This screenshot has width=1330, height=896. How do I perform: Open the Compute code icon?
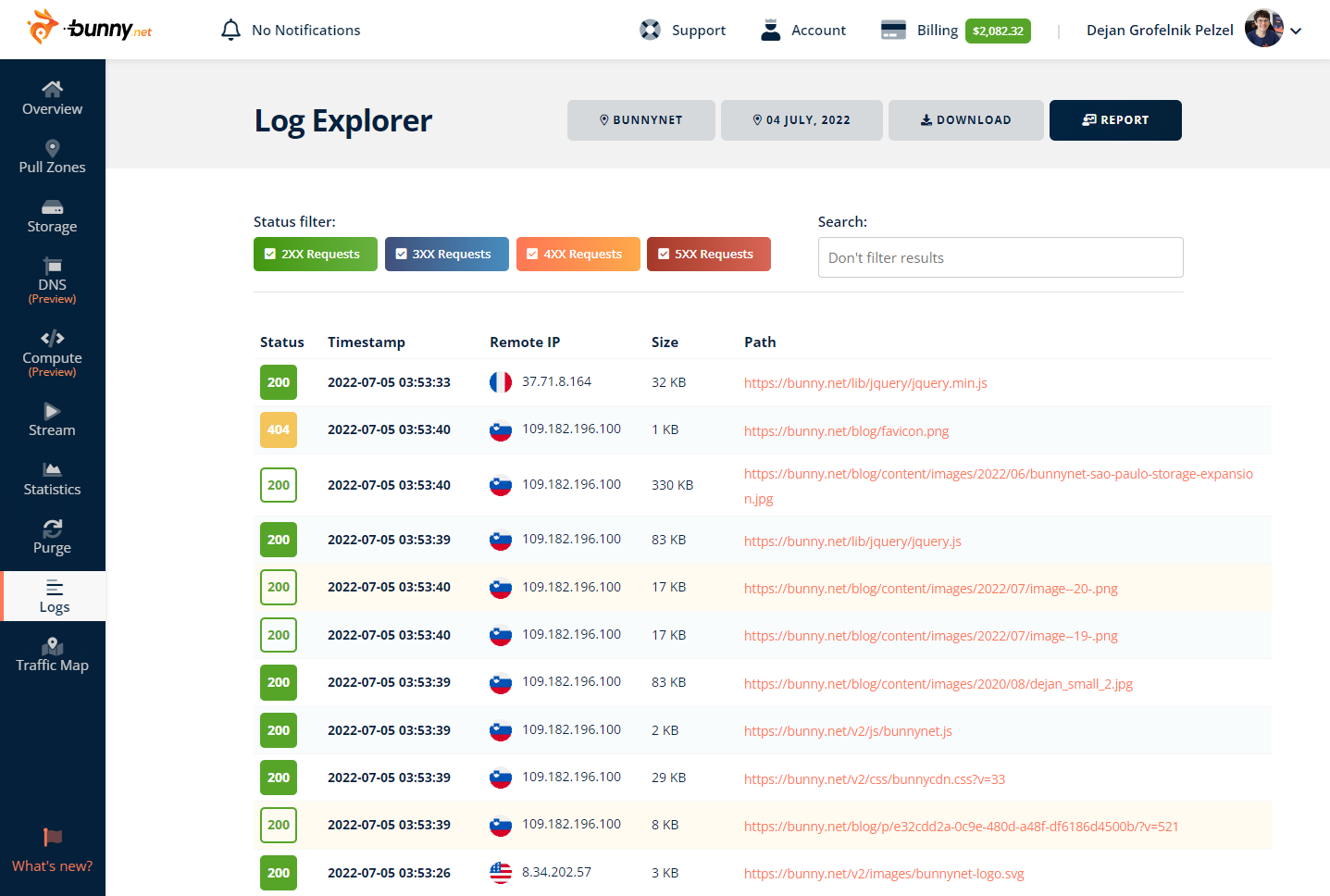[x=53, y=338]
